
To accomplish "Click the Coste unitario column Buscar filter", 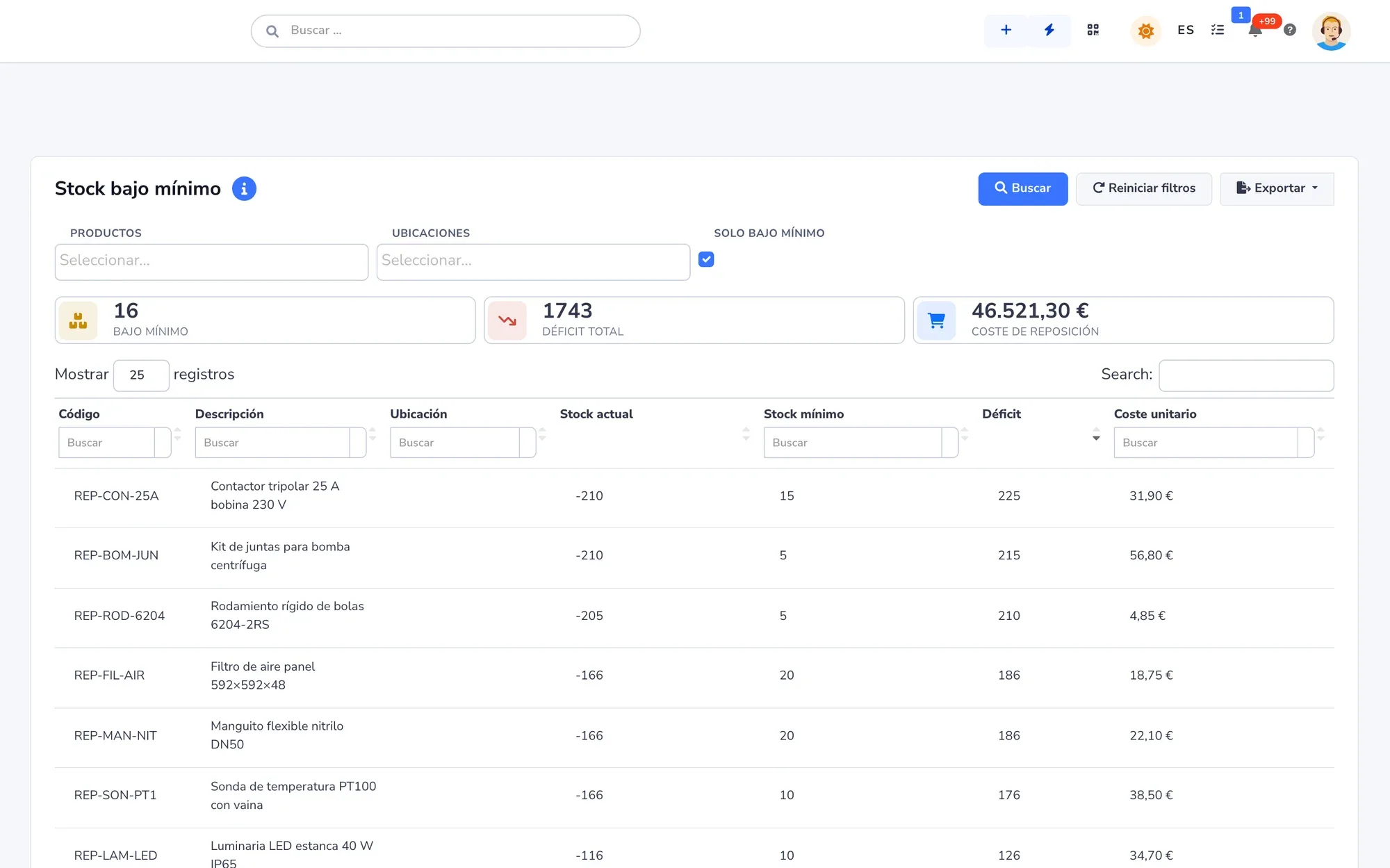I will coord(1213,443).
